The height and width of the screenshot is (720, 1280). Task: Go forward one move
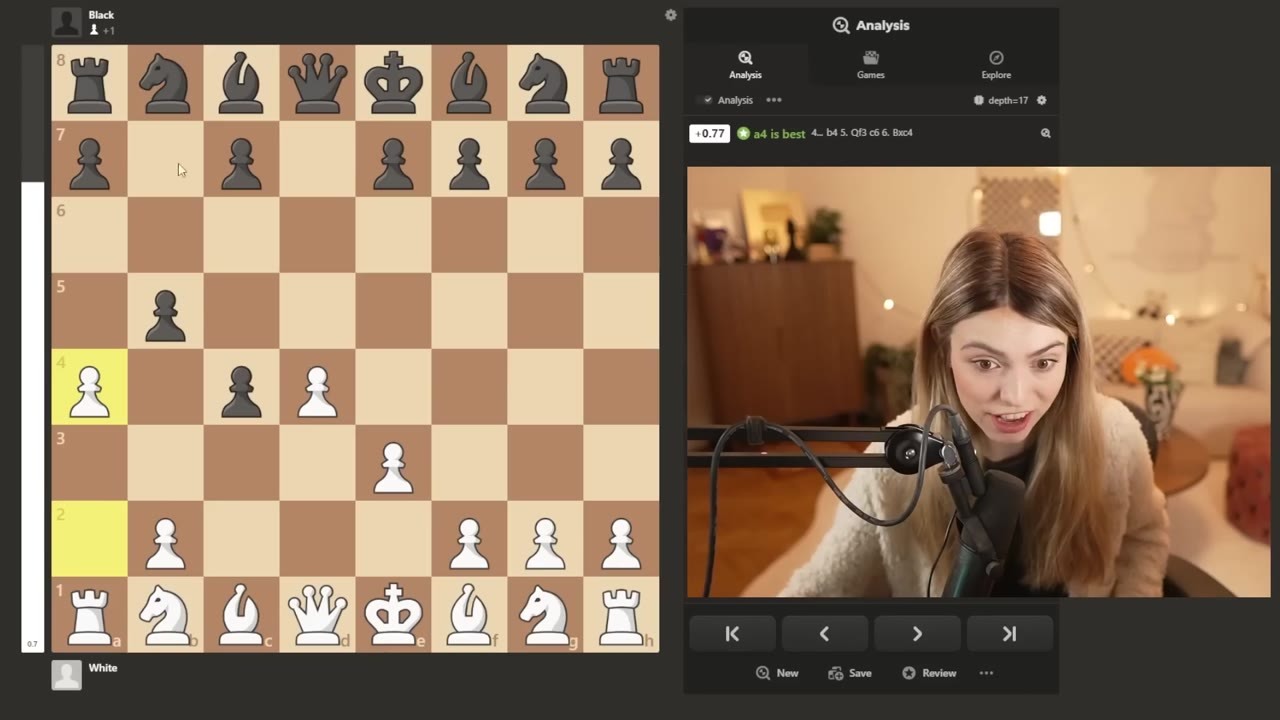[917, 634]
